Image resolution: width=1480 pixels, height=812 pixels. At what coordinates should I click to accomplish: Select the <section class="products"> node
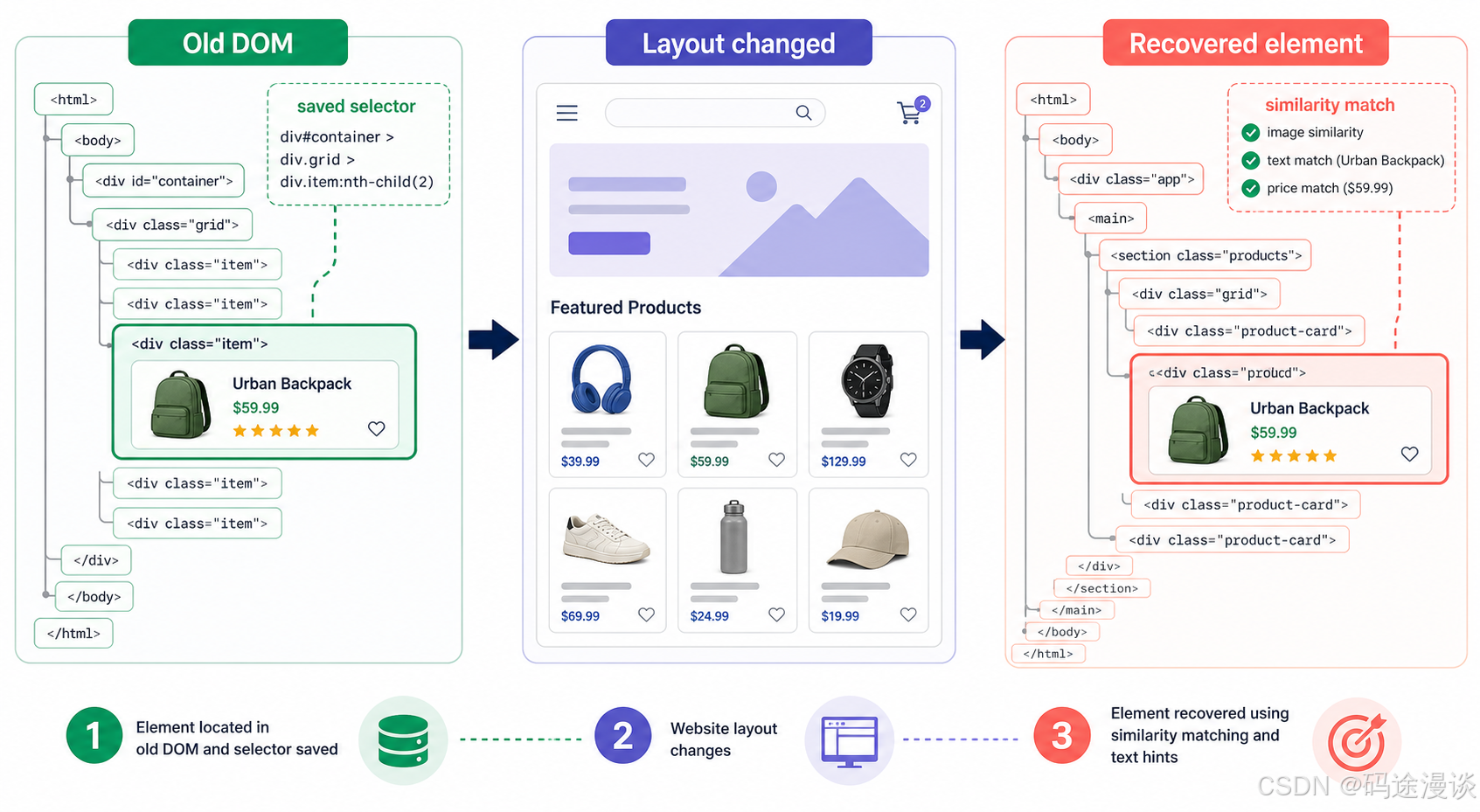point(1206,255)
